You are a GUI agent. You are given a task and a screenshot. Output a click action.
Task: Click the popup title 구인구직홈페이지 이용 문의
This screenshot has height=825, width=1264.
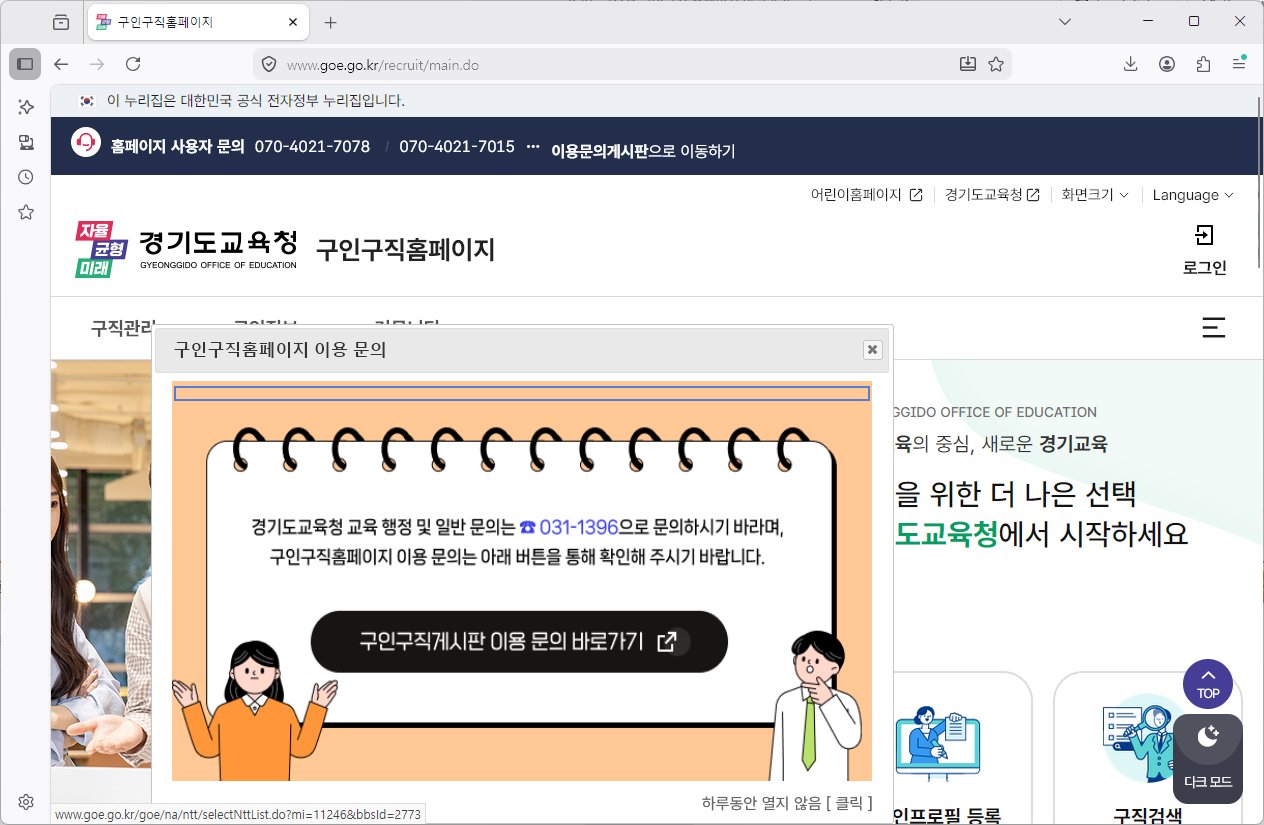pyautogui.click(x=280, y=349)
